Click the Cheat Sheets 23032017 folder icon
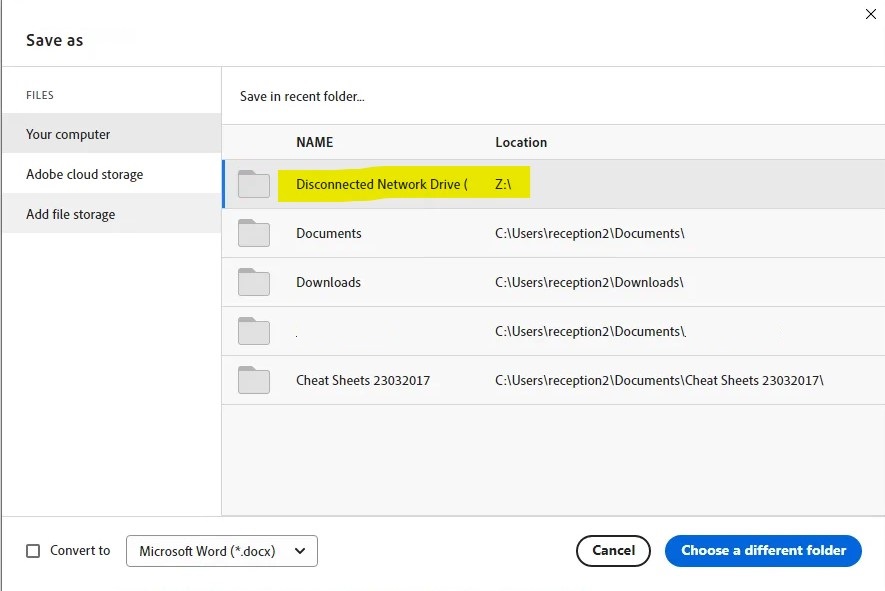 [253, 380]
